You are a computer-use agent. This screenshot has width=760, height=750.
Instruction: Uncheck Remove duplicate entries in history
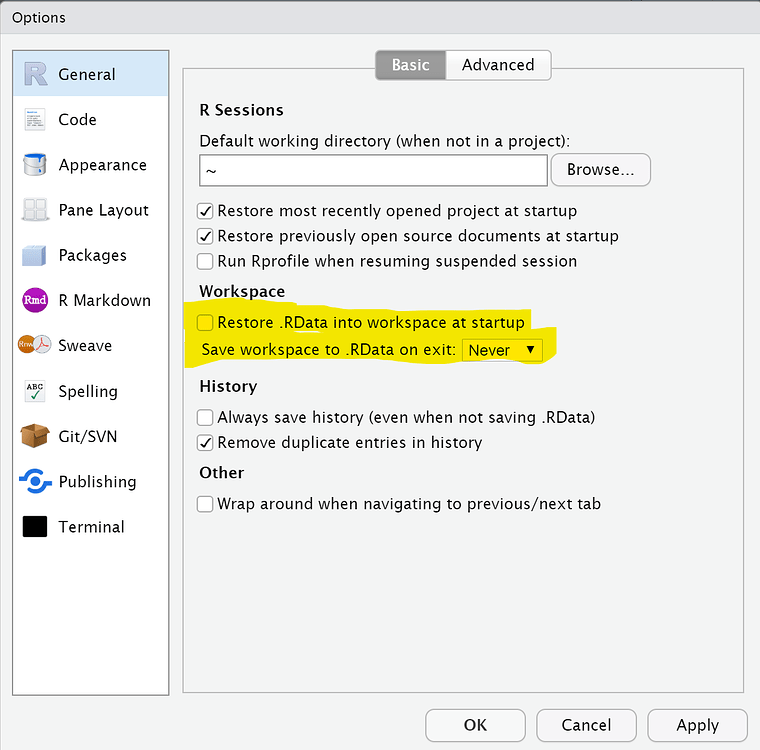coord(205,443)
